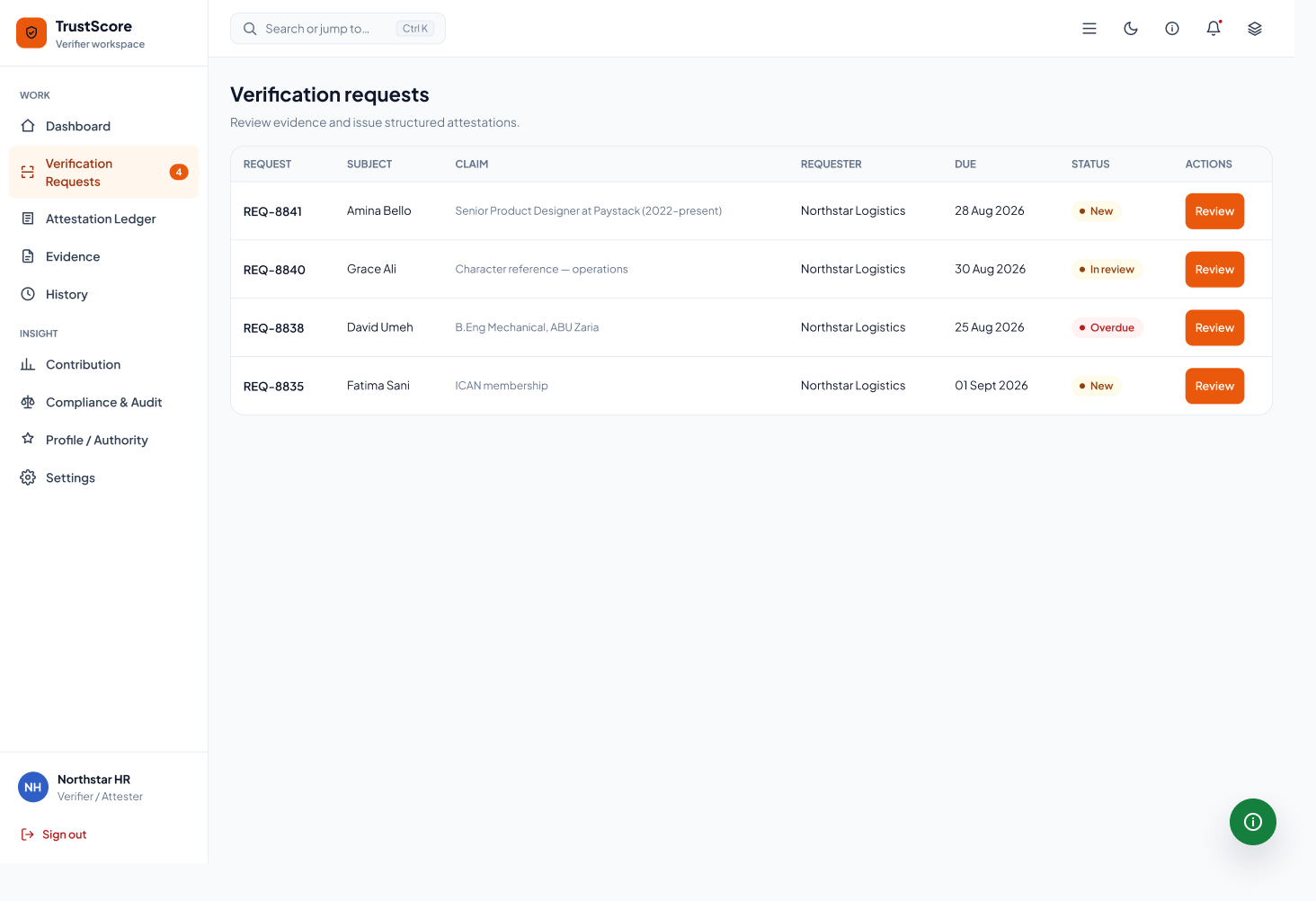Click the Status column header
Image resolution: width=1316 pixels, height=901 pixels.
(1090, 165)
